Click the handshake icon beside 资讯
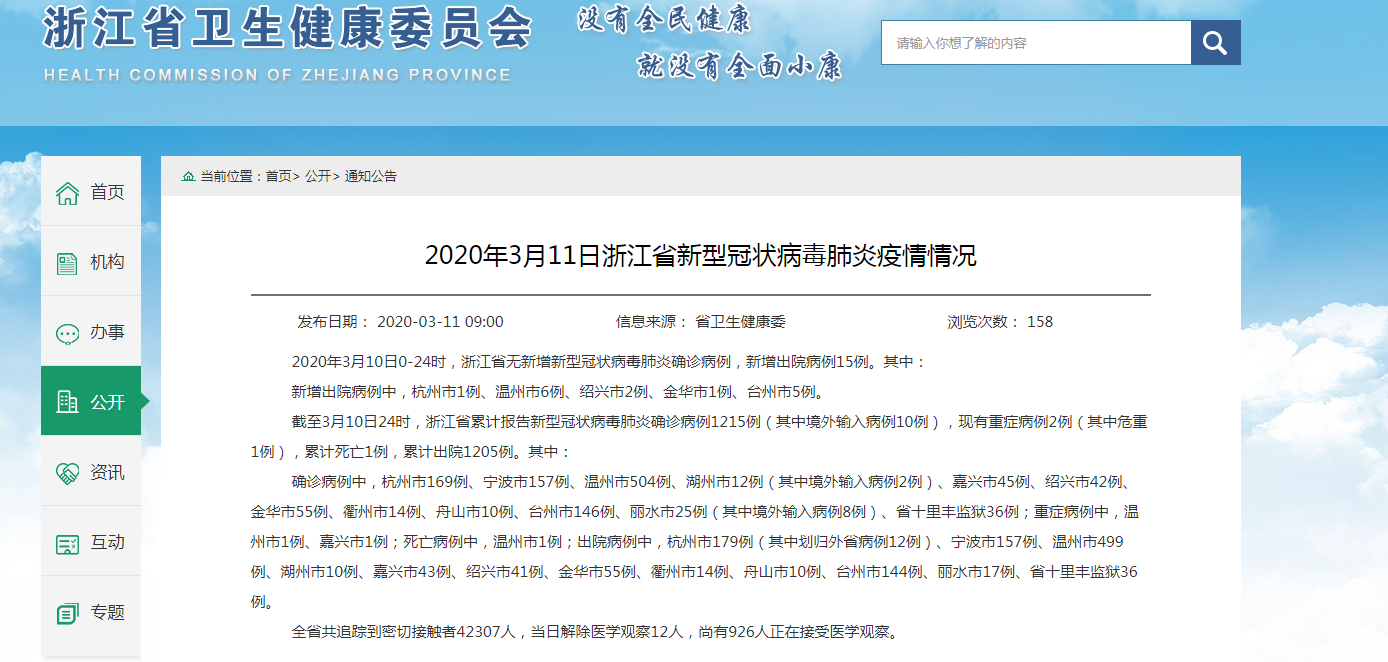Screen dimensions: 1388x662 point(67,473)
